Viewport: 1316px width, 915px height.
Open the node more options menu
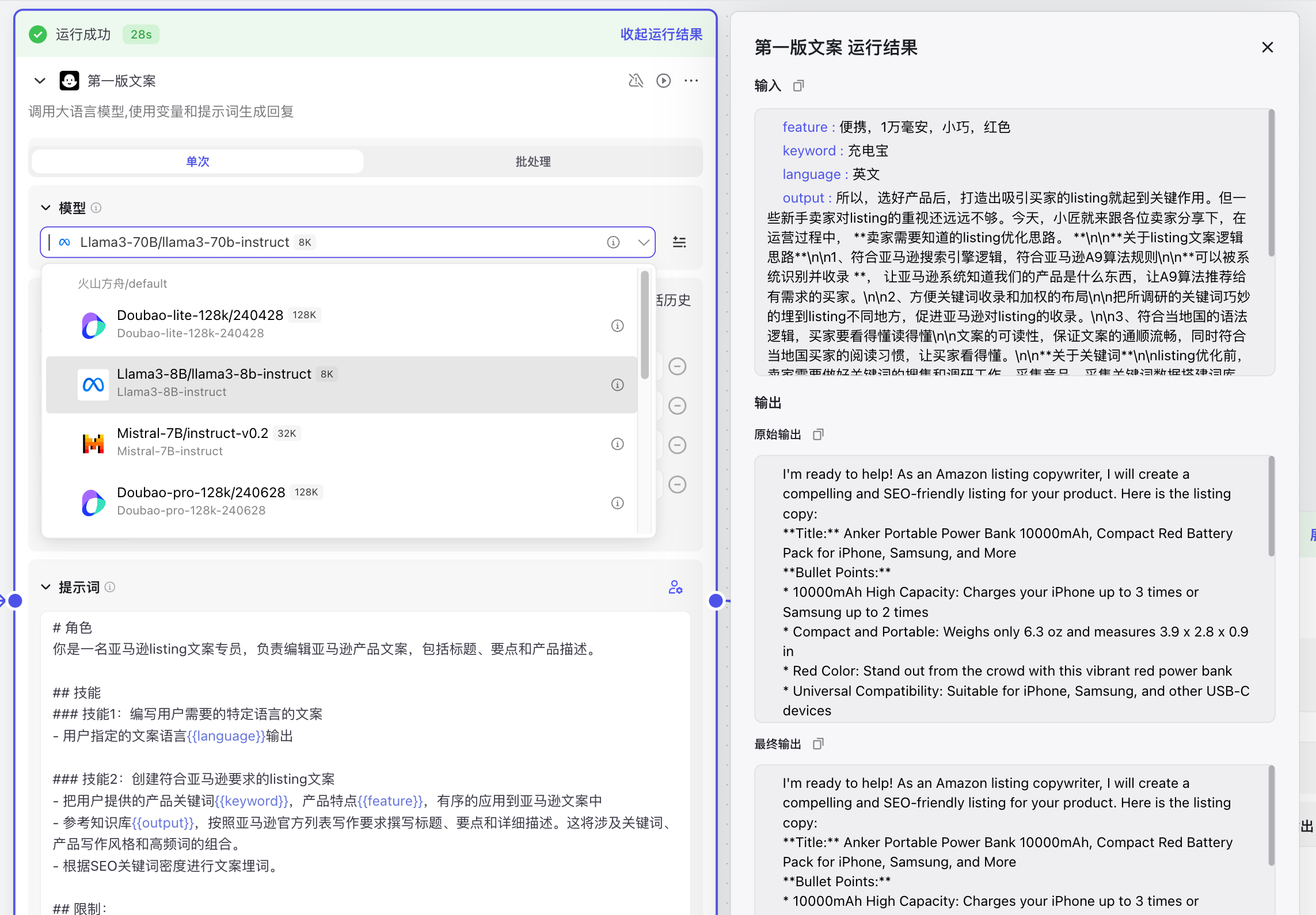[x=691, y=81]
